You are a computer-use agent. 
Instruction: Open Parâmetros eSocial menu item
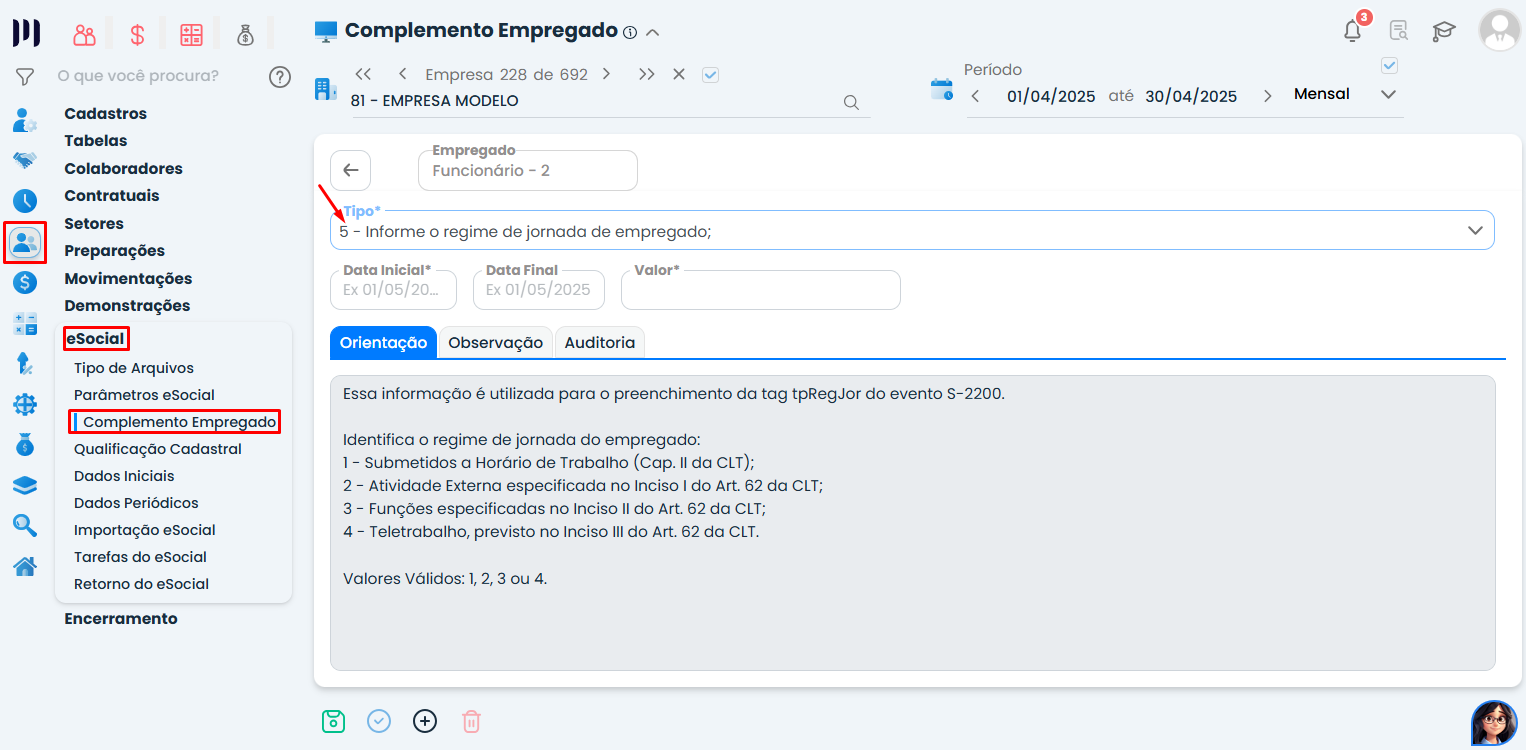[144, 395]
